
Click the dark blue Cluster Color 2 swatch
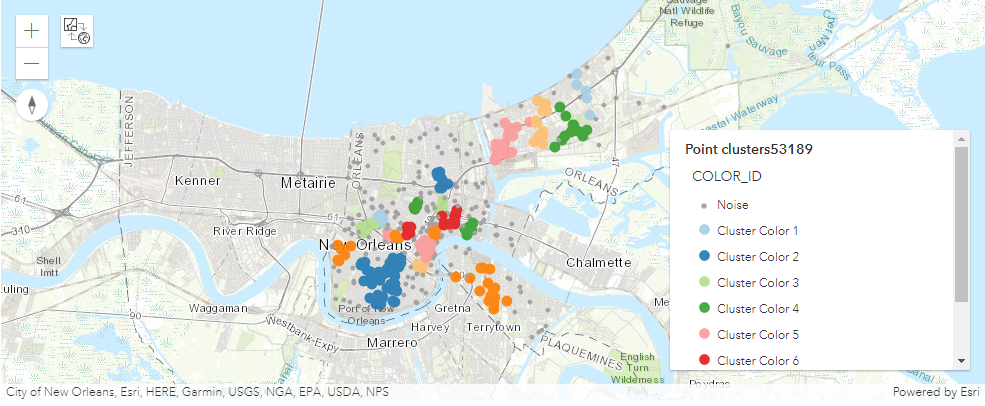(x=704, y=257)
